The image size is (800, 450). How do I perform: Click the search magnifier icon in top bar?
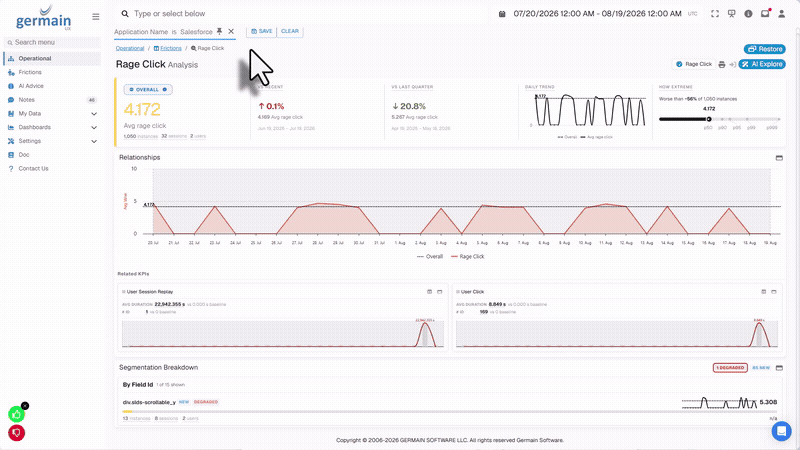tap(125, 14)
